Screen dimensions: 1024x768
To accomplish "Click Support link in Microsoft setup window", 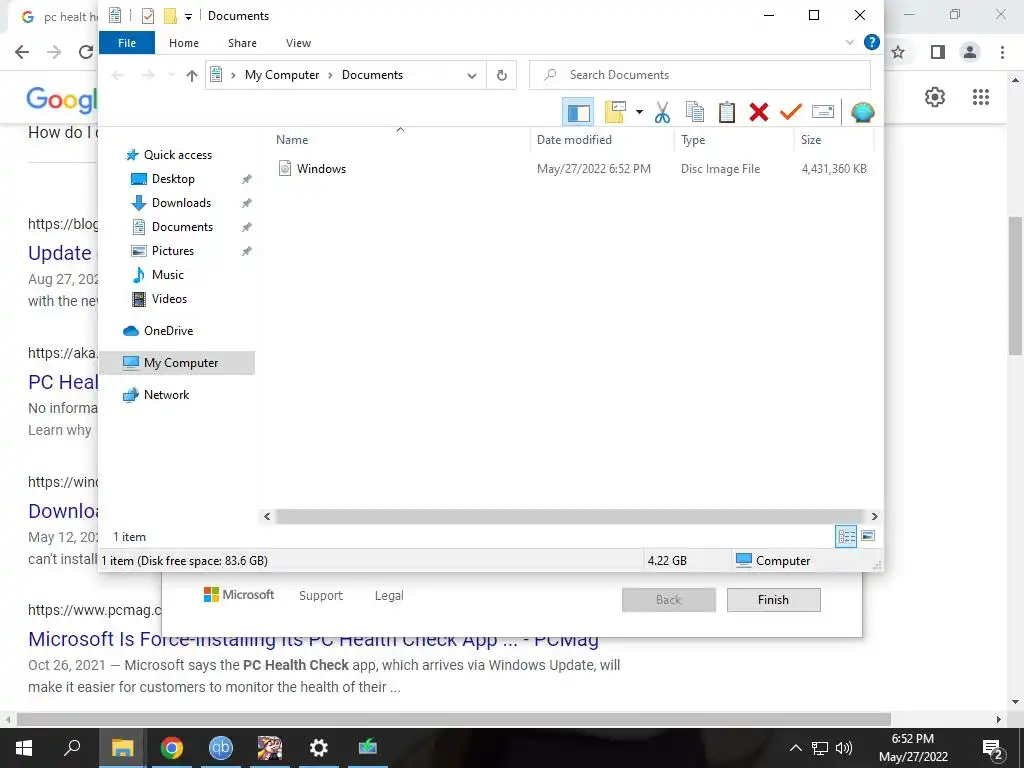I will [321, 596].
